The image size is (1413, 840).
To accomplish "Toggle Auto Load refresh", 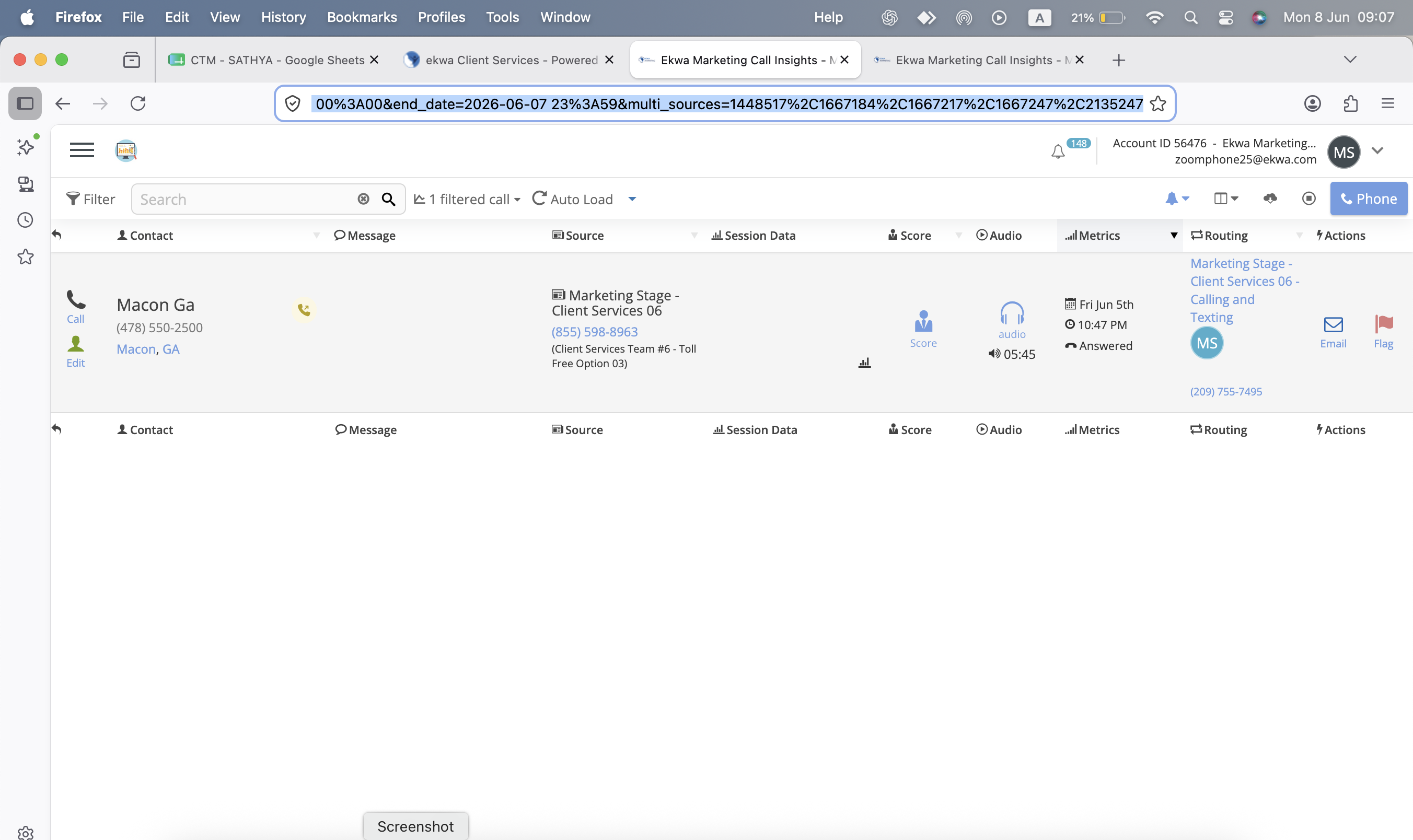I will (x=572, y=199).
